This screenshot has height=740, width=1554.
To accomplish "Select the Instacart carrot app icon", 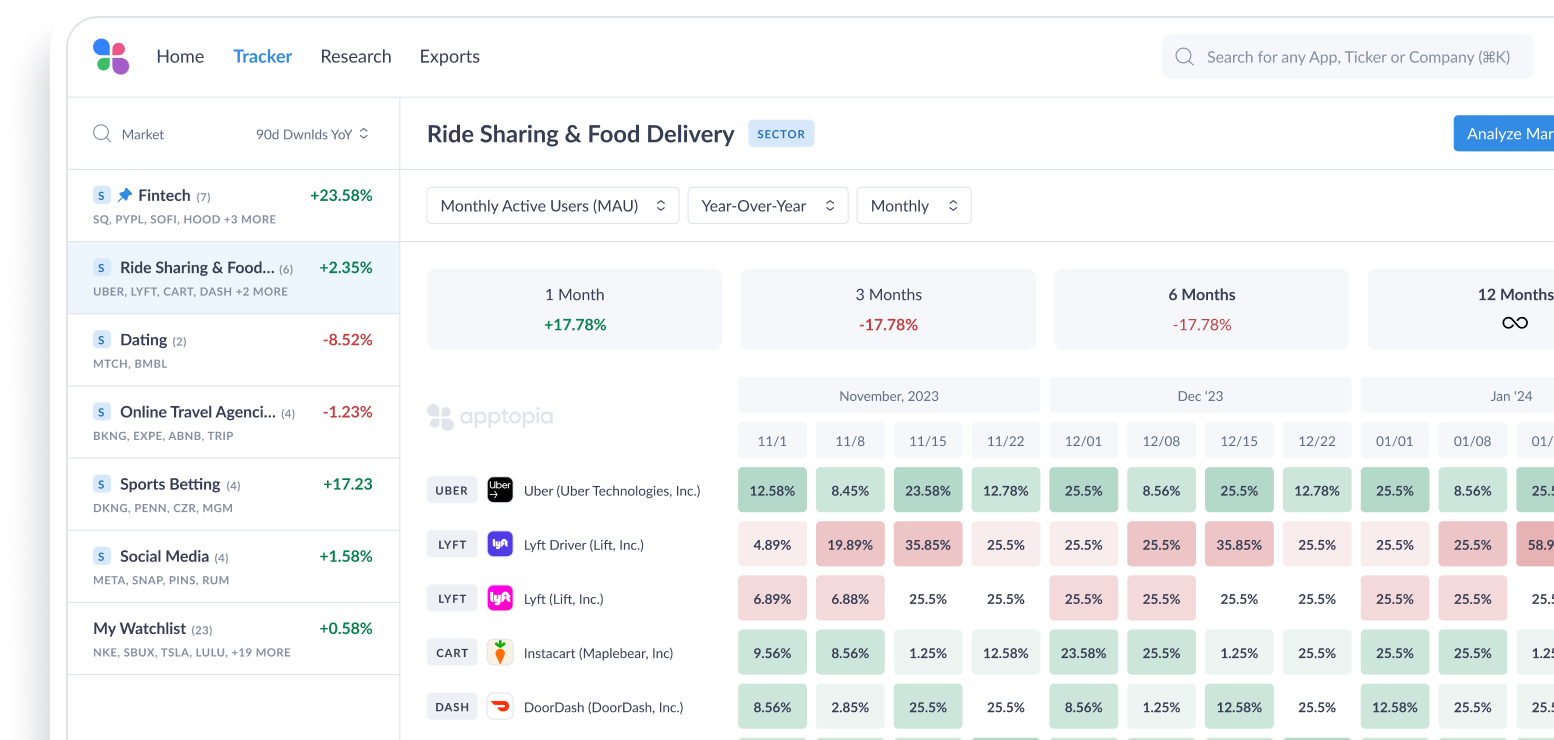I will click(x=500, y=652).
